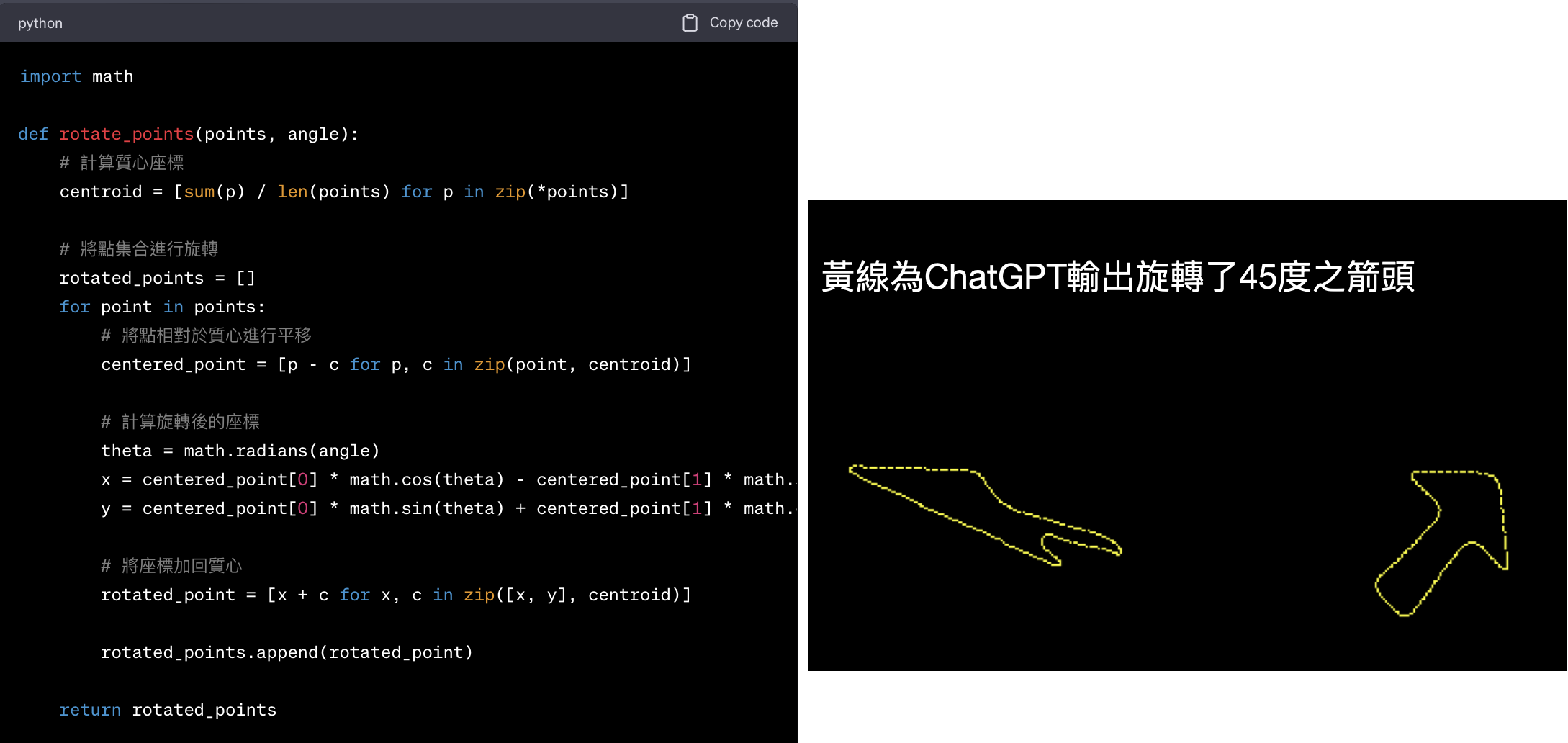Click the comment # 計算旋轉後的座標
This screenshot has width=1568, height=743.
click(180, 422)
